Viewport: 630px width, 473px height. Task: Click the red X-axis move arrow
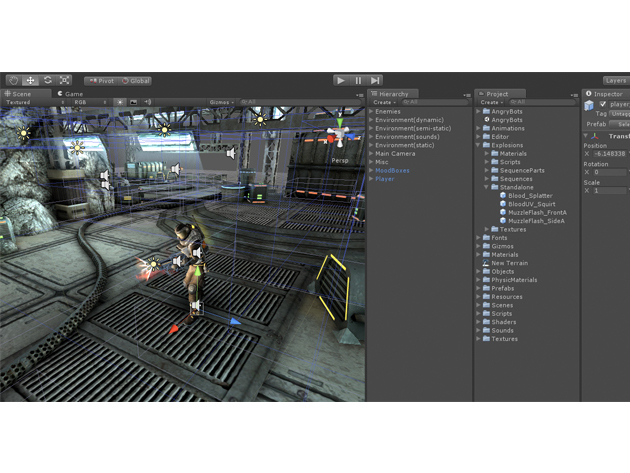click(174, 330)
